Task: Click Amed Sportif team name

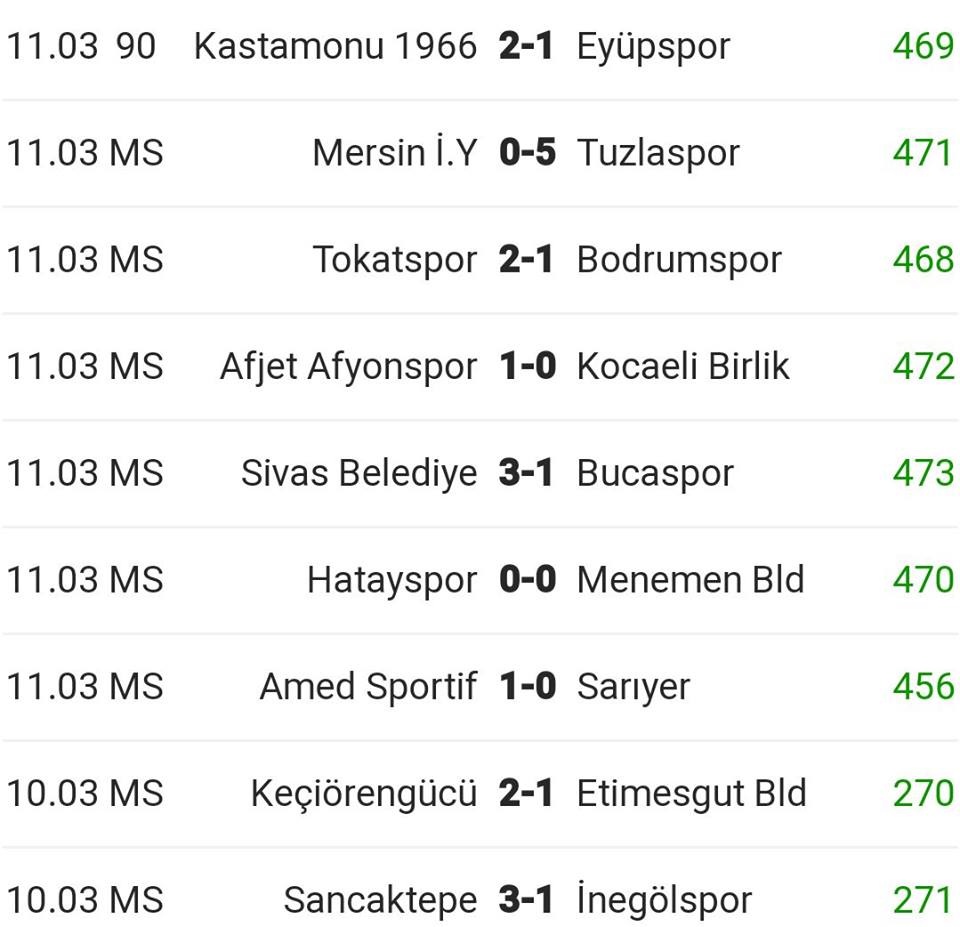Action: [368, 687]
